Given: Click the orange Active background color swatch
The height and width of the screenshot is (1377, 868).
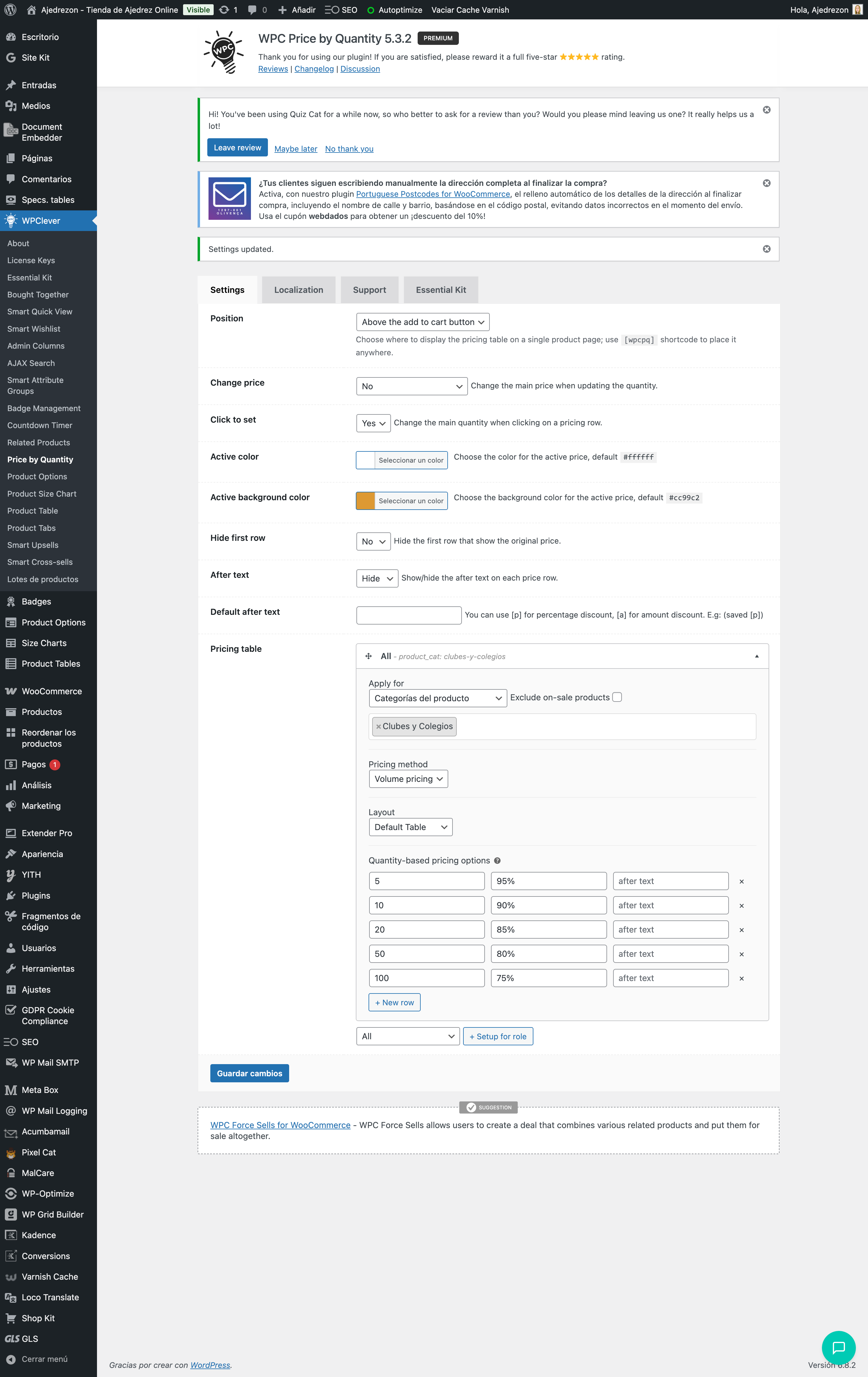Looking at the screenshot, I should click(366, 501).
